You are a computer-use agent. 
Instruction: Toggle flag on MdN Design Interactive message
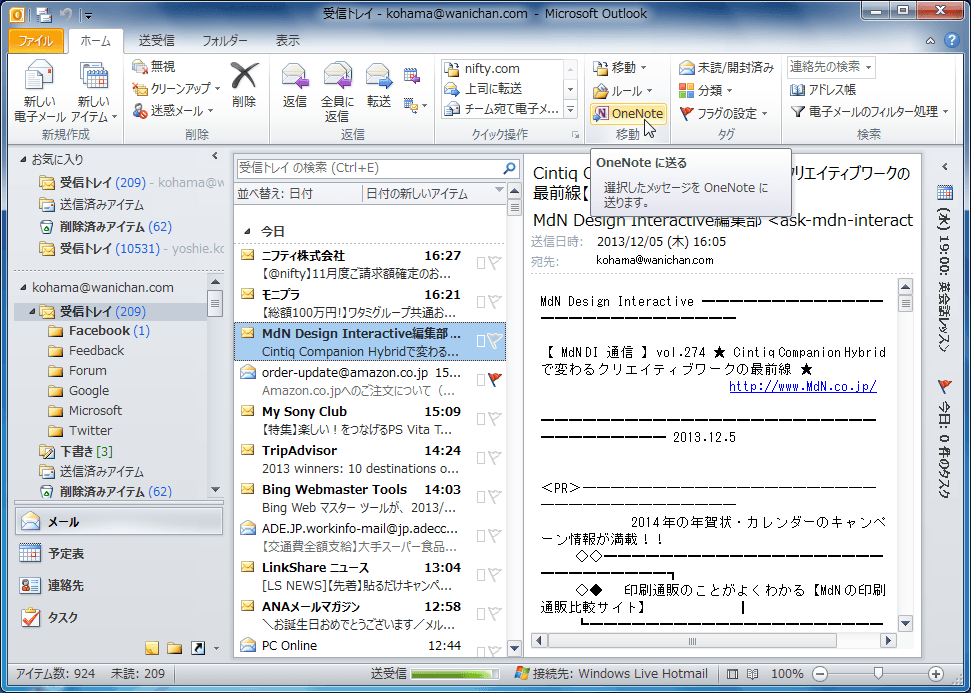(x=494, y=341)
